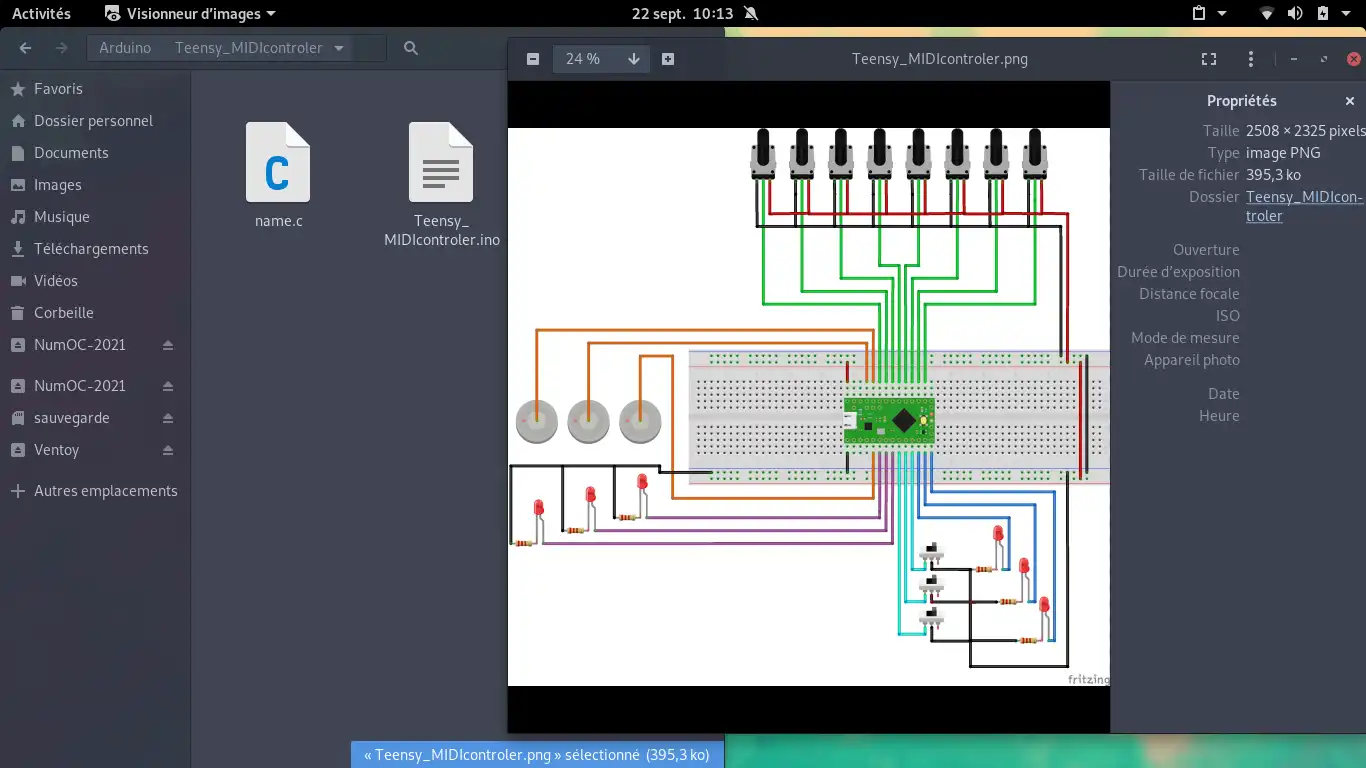Close the Propriétés side panel
The width and height of the screenshot is (1366, 768).
click(1350, 101)
